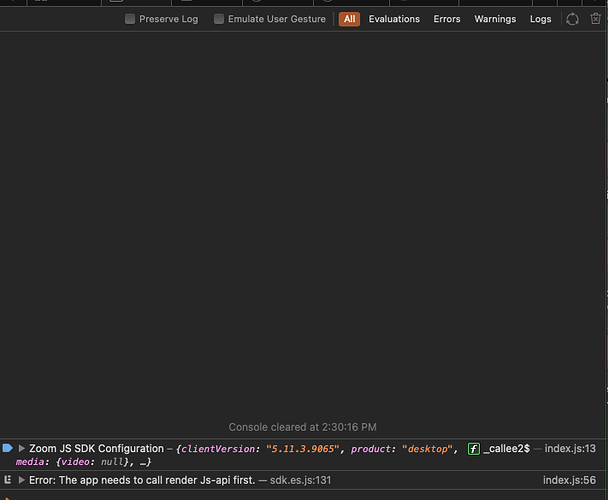This screenshot has width=608, height=500.
Task: Click the error entry level icon
Action: 7,480
